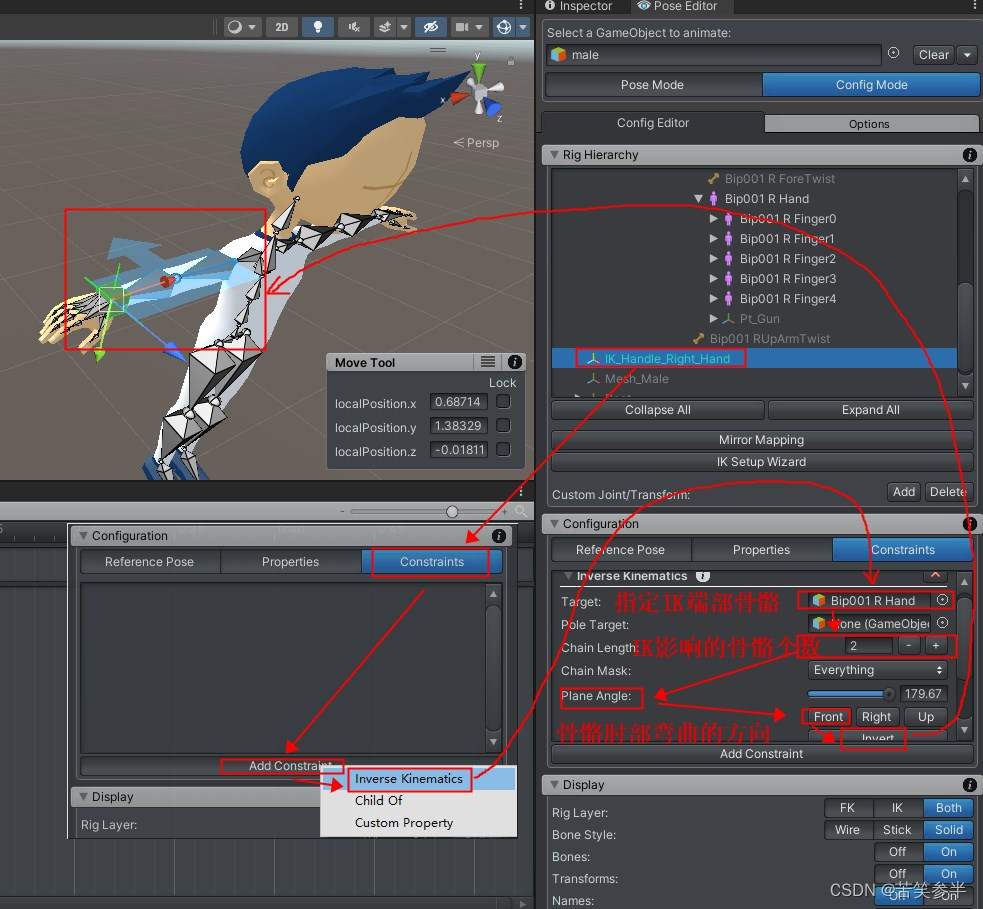Switch Bones display to Off
Viewport: 983px width, 909px height.
pos(897,852)
